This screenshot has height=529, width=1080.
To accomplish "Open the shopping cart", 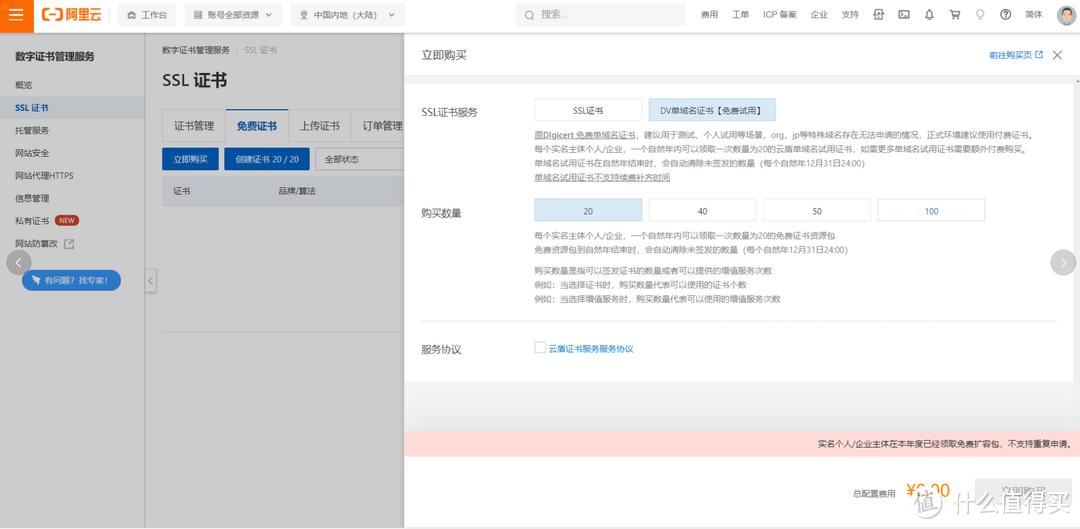I will pos(955,15).
